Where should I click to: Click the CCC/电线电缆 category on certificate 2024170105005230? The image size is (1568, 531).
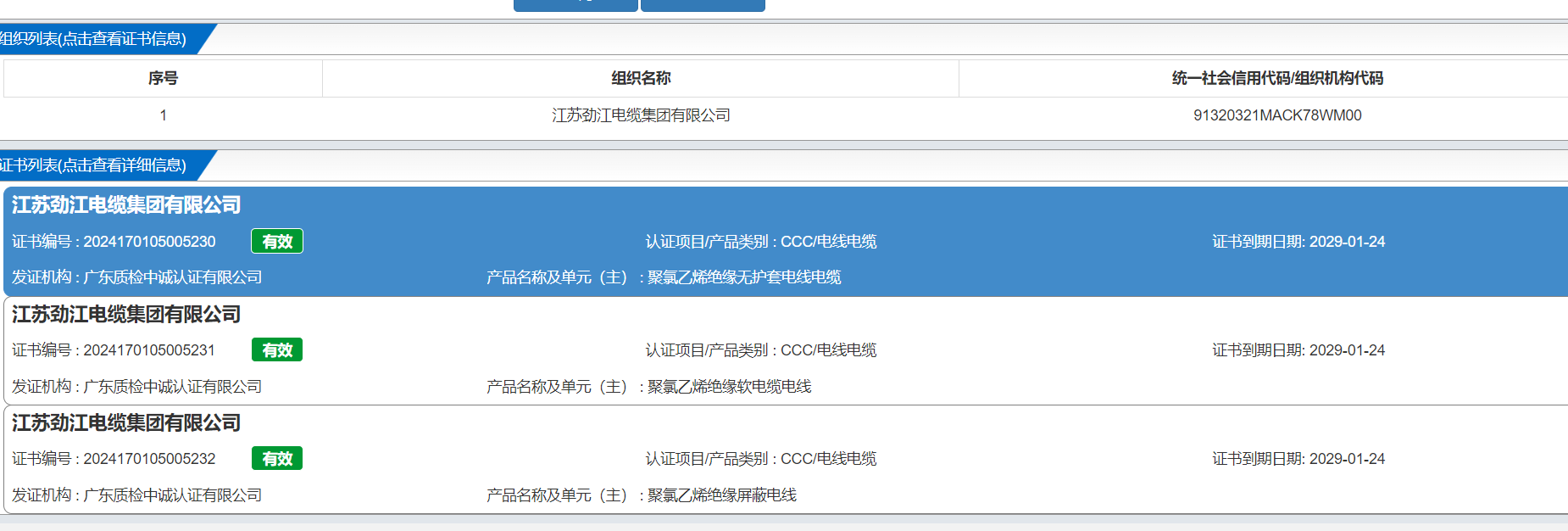[x=828, y=242]
